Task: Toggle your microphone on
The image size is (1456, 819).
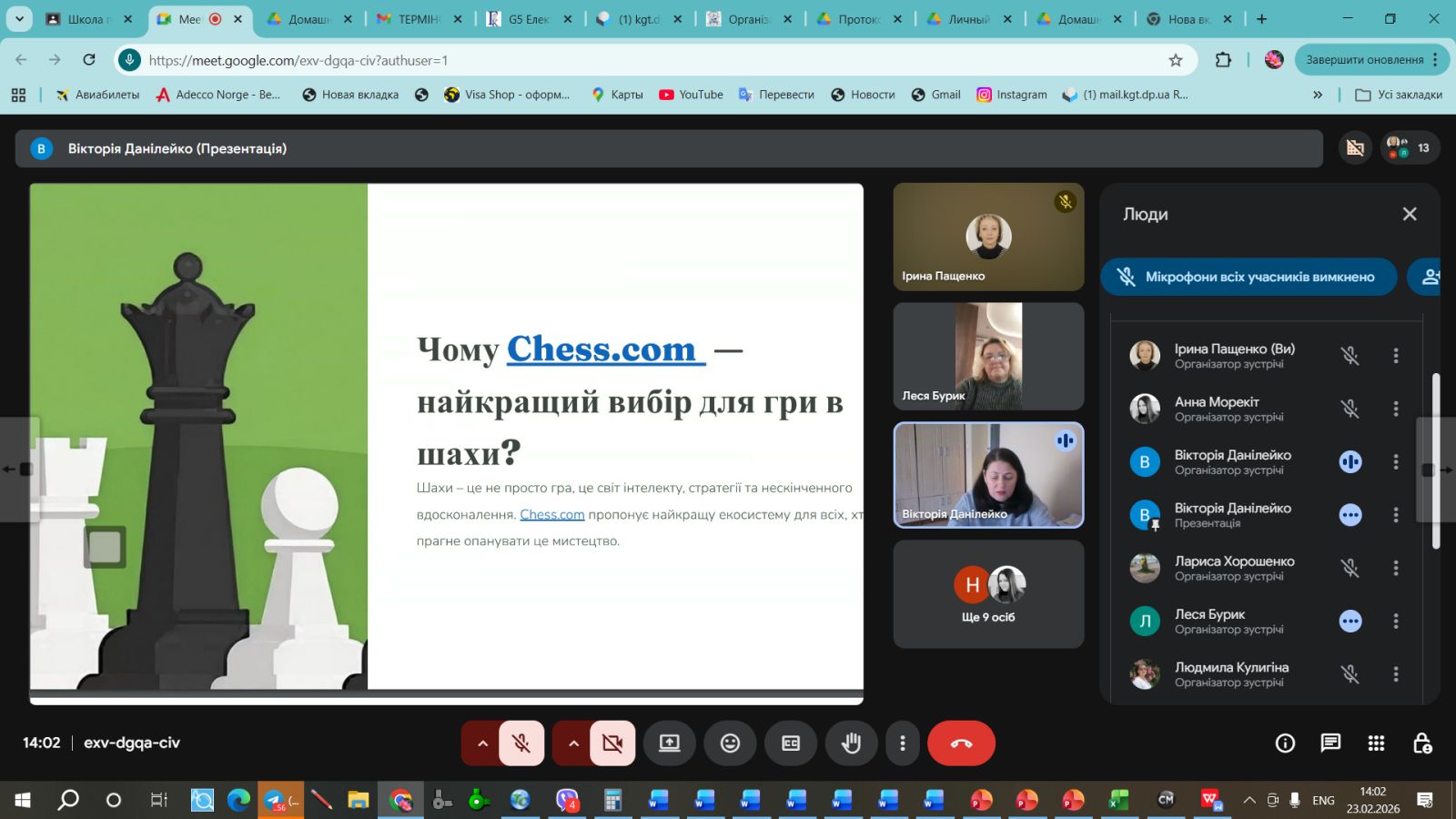Action: coord(521,743)
